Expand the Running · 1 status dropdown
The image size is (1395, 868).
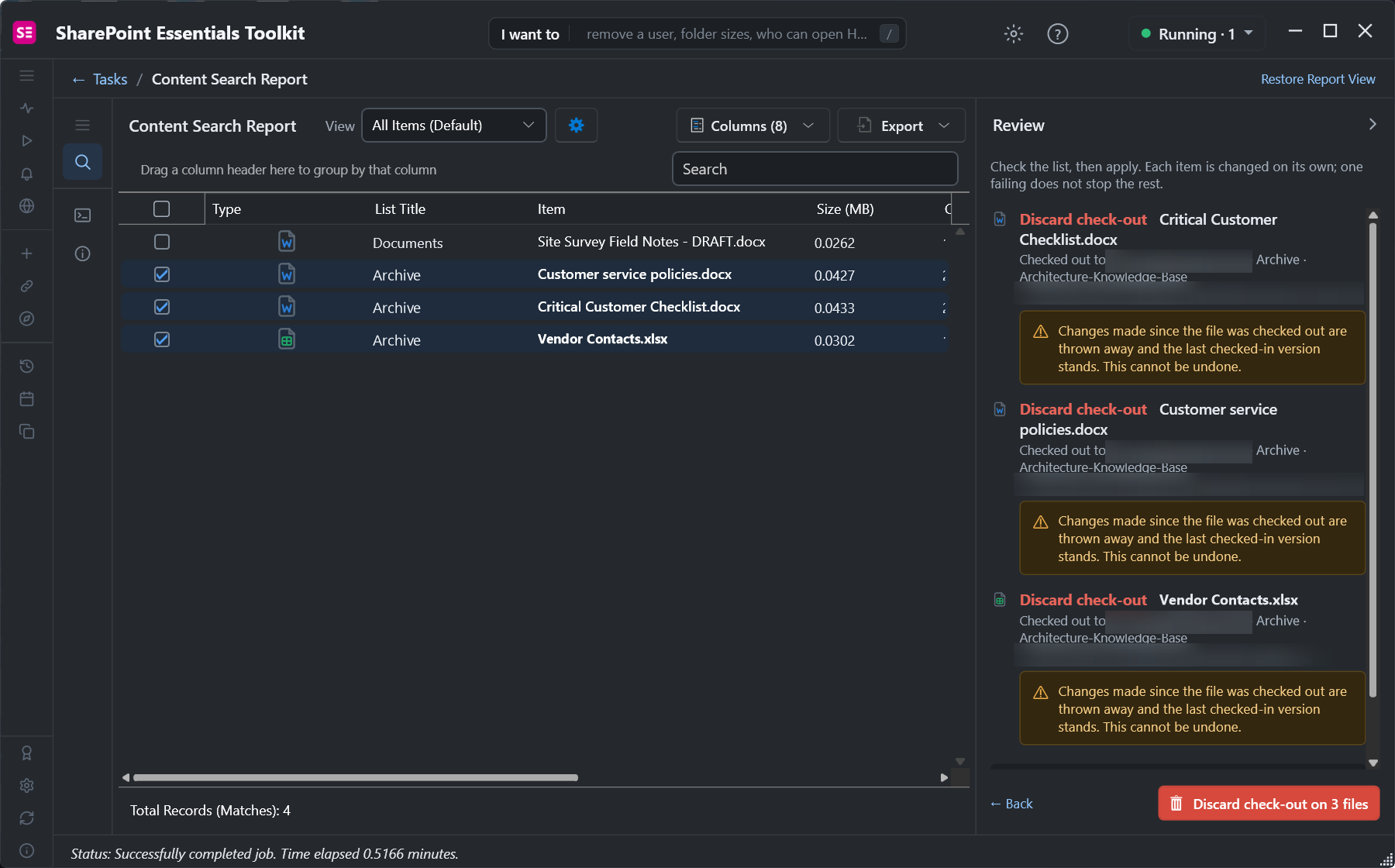[1197, 33]
